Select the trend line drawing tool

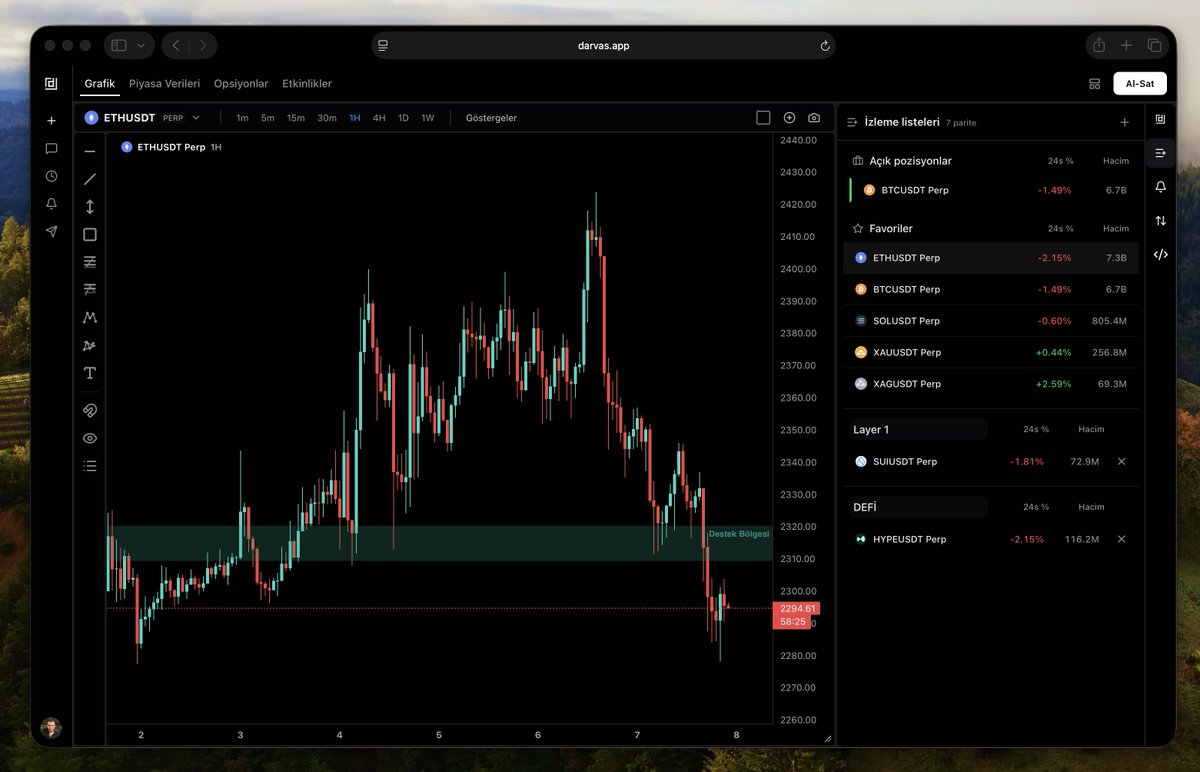click(90, 179)
